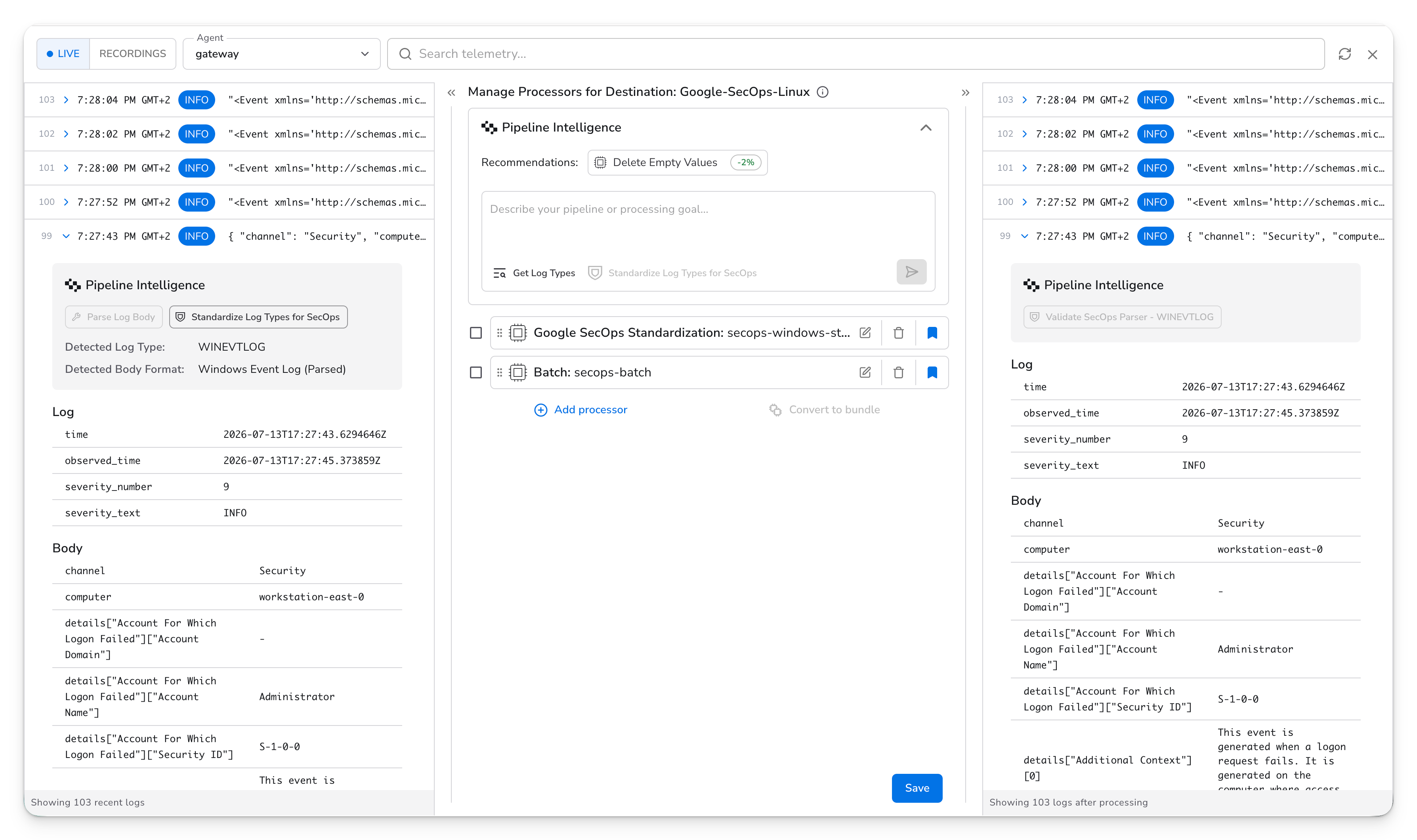Screen dimensions: 1417x840
Task: Click the -2% savings badge
Action: point(745,162)
